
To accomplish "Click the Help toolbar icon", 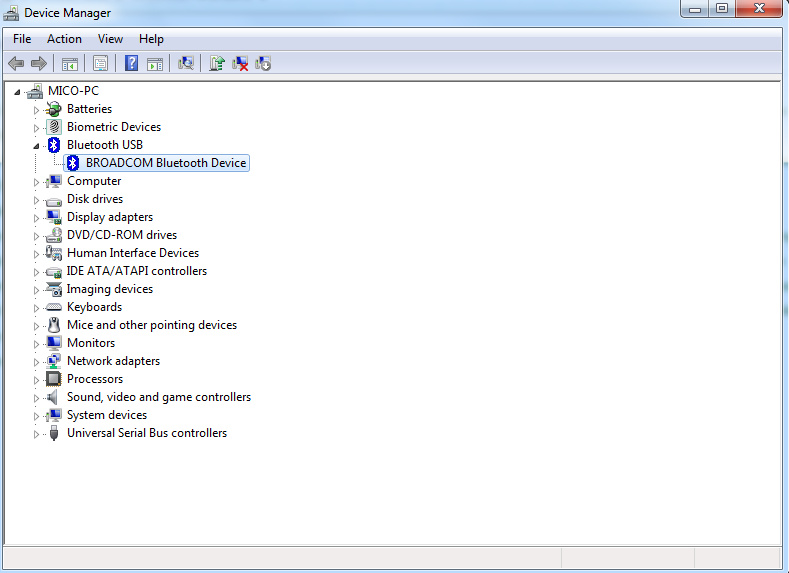I will pyautogui.click(x=131, y=64).
